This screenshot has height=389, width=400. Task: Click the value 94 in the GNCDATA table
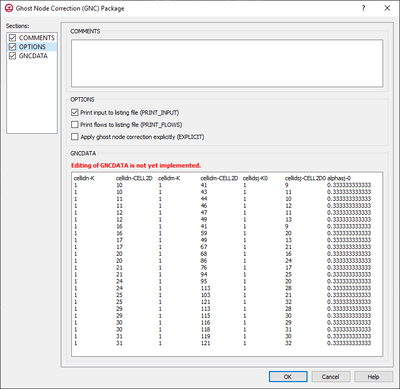[x=204, y=275]
